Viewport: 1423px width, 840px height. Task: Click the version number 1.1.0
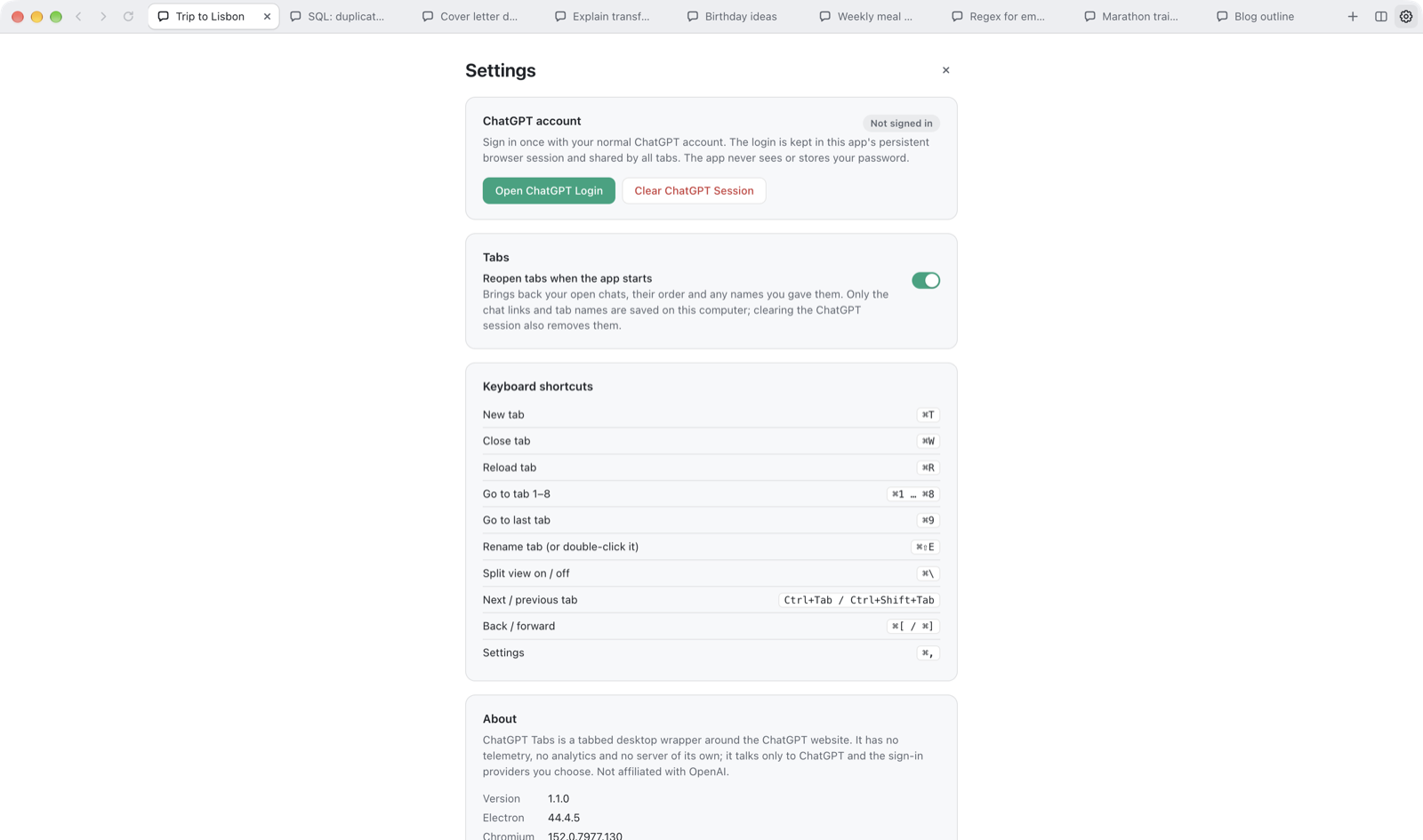[x=559, y=799]
